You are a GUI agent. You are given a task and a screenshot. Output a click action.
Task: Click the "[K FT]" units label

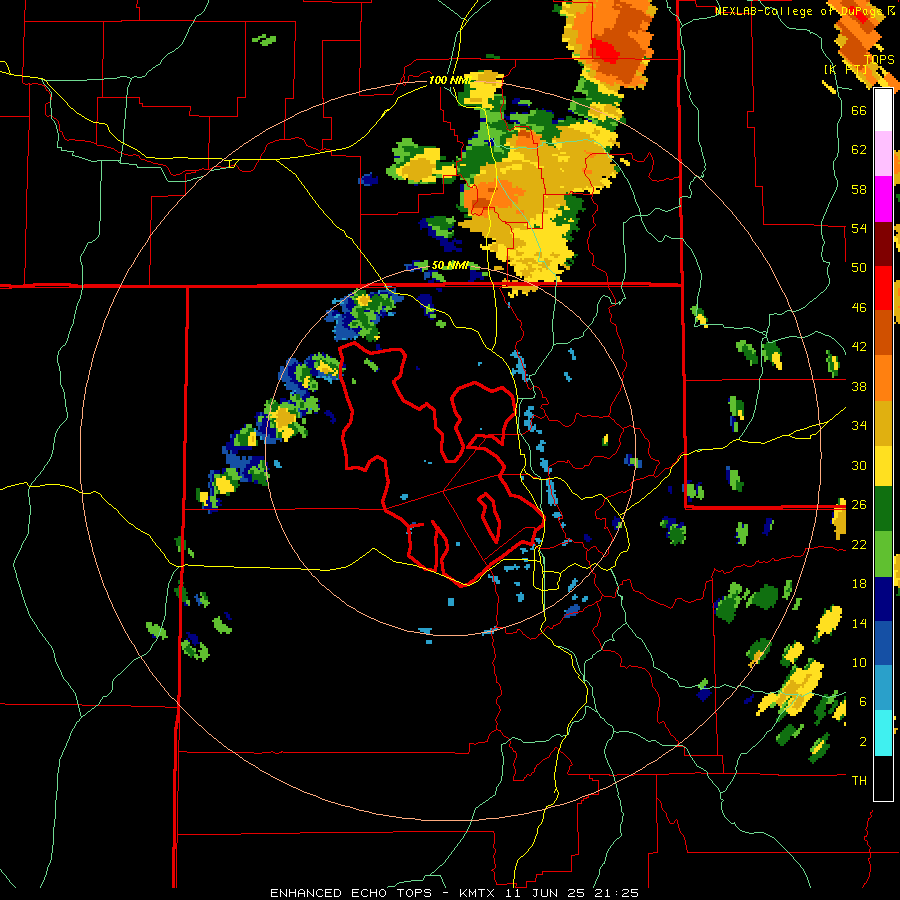(x=843, y=69)
